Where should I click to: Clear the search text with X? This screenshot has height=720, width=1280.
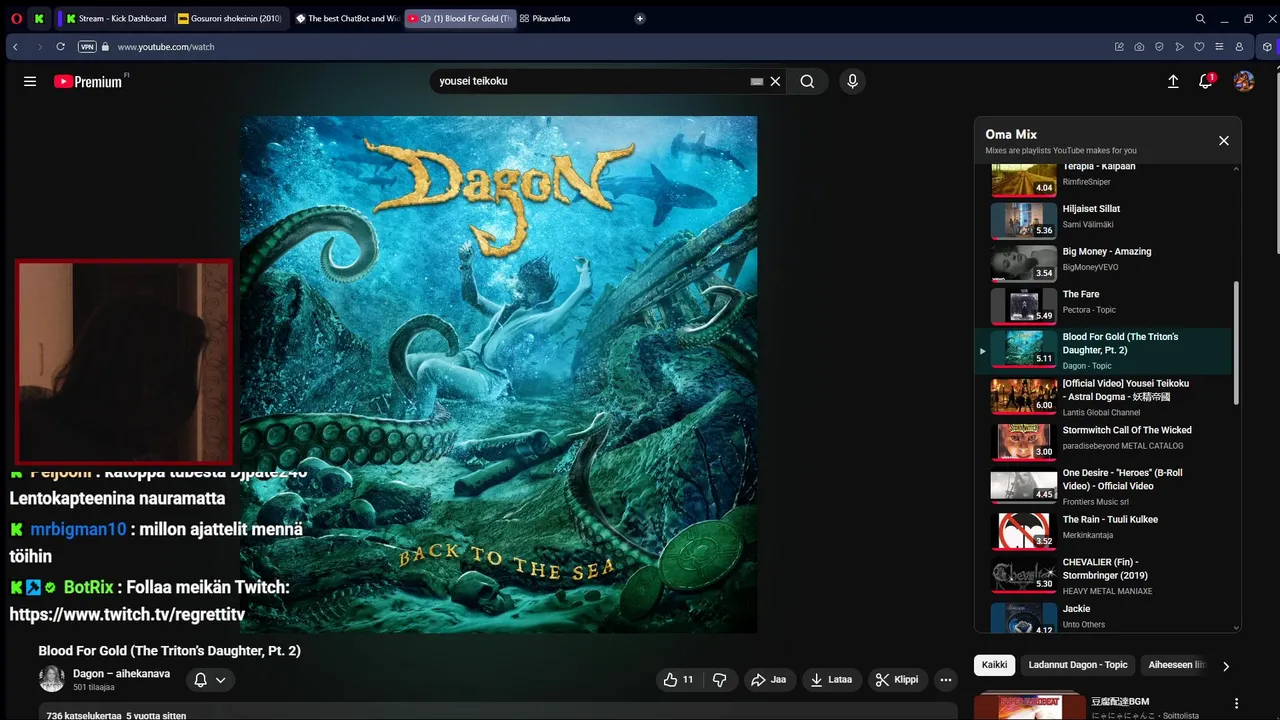(775, 82)
